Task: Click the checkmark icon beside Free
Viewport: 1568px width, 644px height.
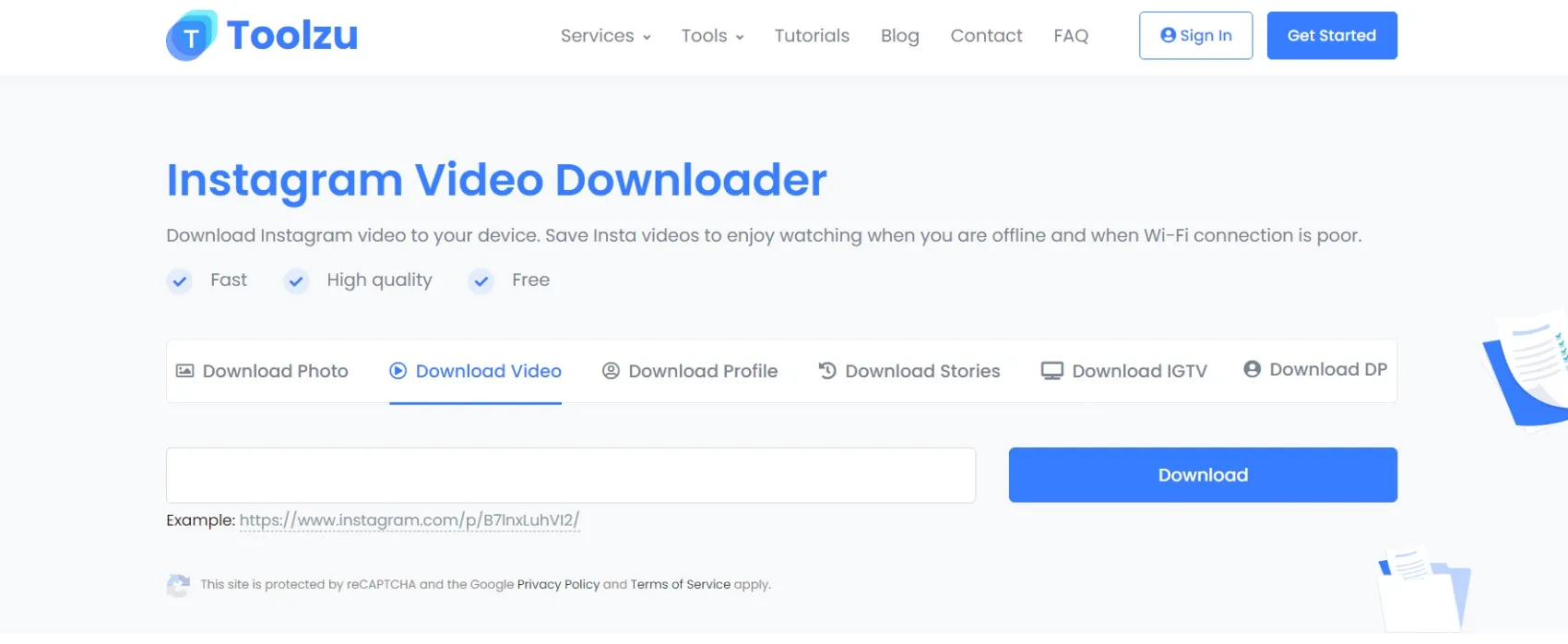Action: tap(481, 281)
